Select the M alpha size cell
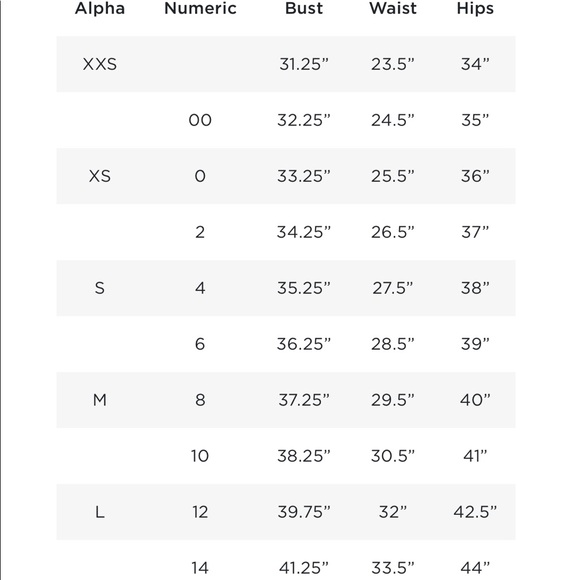Screen dimensions: 580x580 coord(100,400)
